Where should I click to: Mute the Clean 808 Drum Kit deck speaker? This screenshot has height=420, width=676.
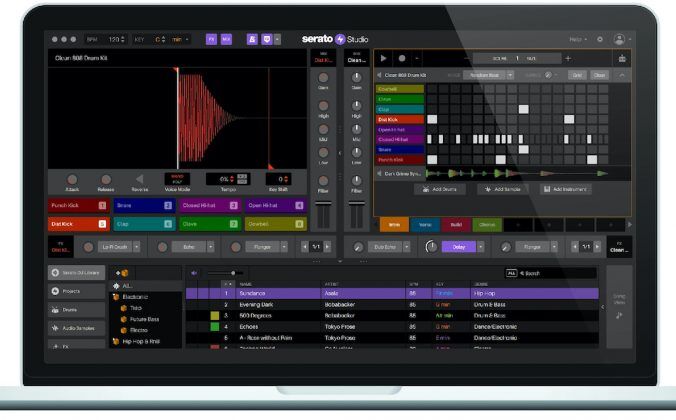click(x=379, y=75)
